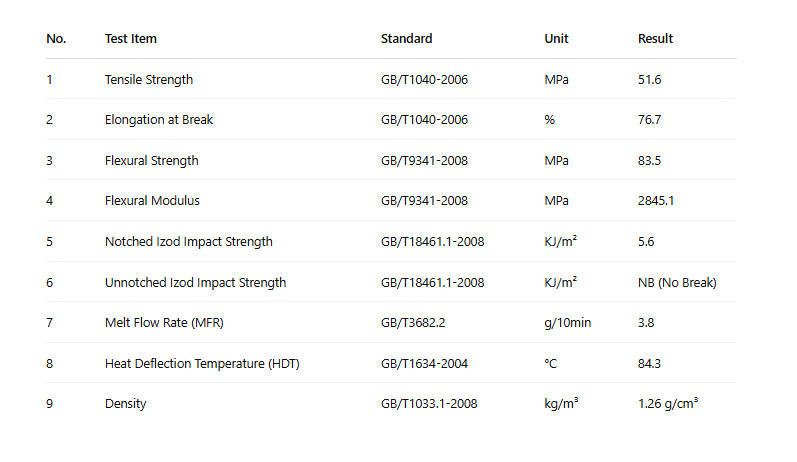Click Heat Deflection Temperature (HDT) cell
Viewport: 797px width, 462px height.
(x=202, y=364)
